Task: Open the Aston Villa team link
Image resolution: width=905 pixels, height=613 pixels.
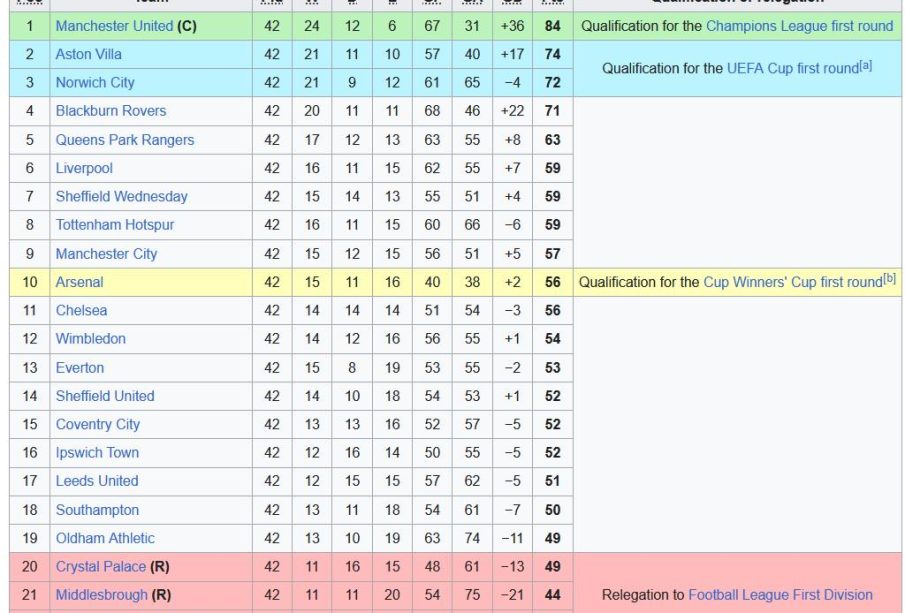Action: pyautogui.click(x=88, y=54)
